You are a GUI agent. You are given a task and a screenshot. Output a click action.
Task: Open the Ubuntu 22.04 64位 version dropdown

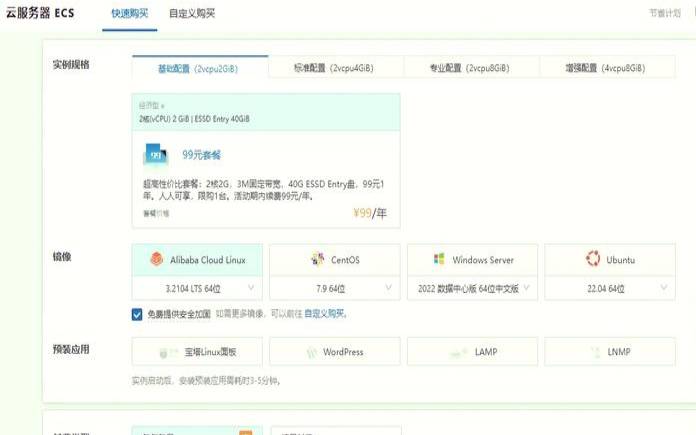pos(662,288)
